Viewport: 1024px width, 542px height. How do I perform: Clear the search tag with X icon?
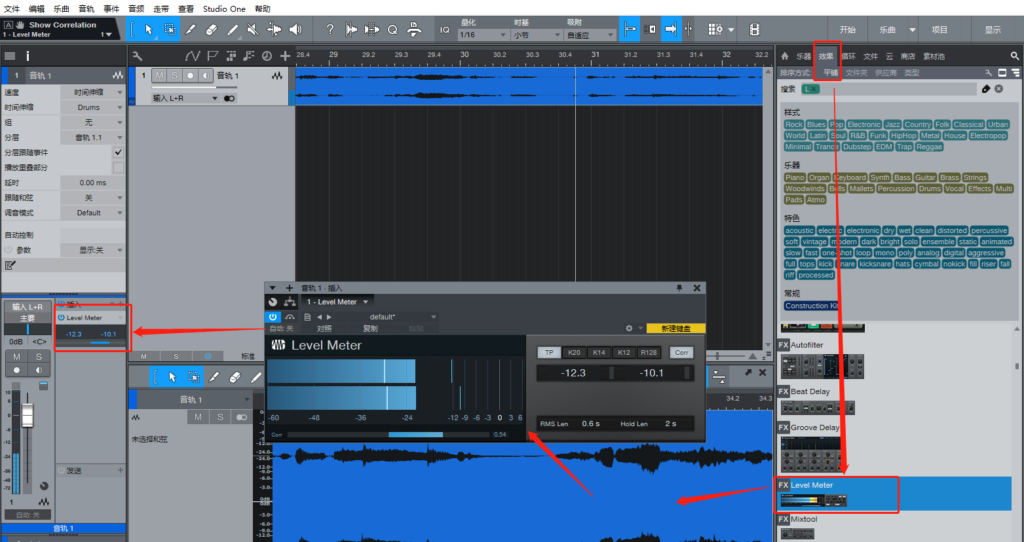click(x=999, y=89)
